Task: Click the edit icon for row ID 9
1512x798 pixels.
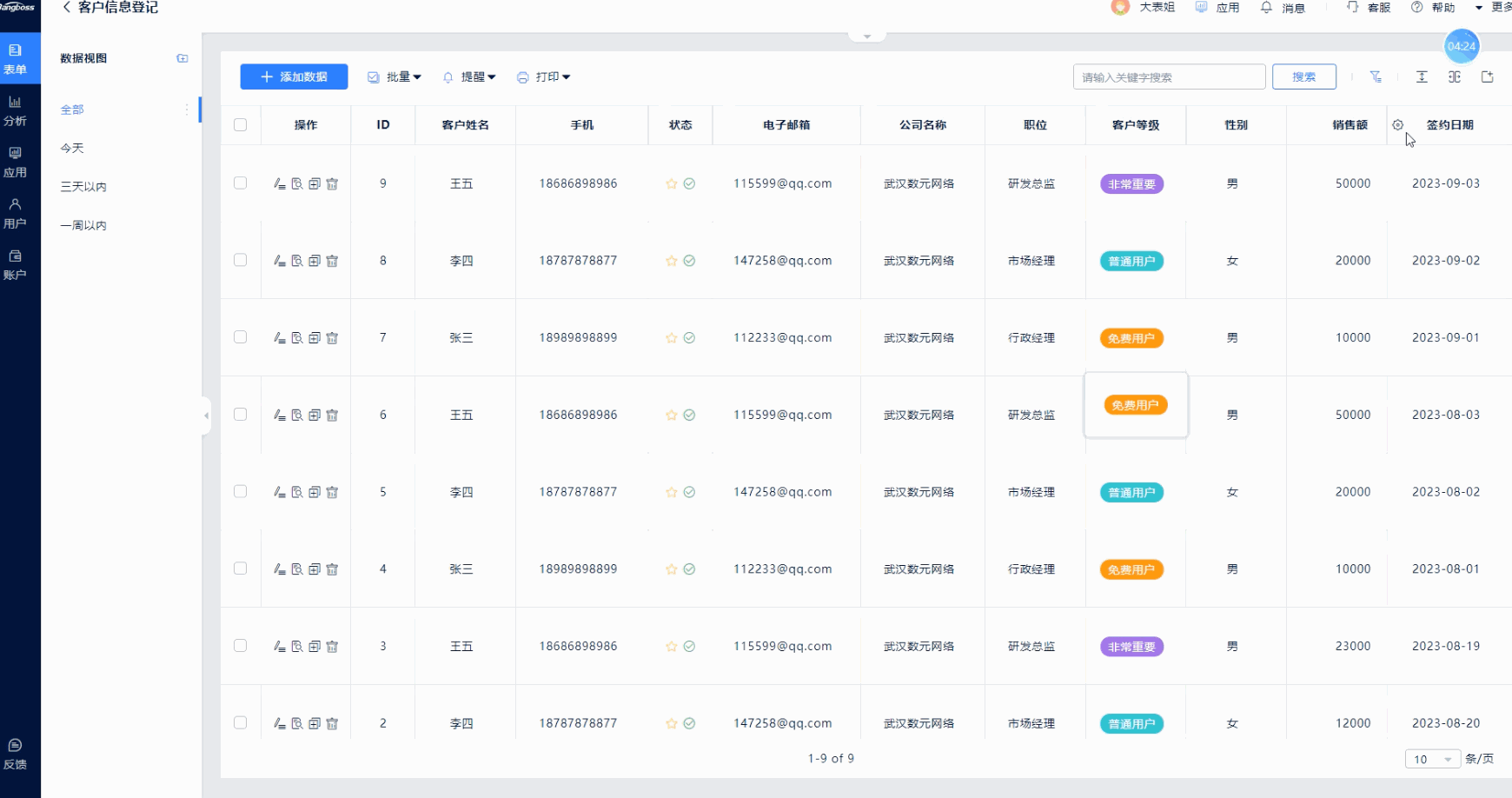Action: 280,184
